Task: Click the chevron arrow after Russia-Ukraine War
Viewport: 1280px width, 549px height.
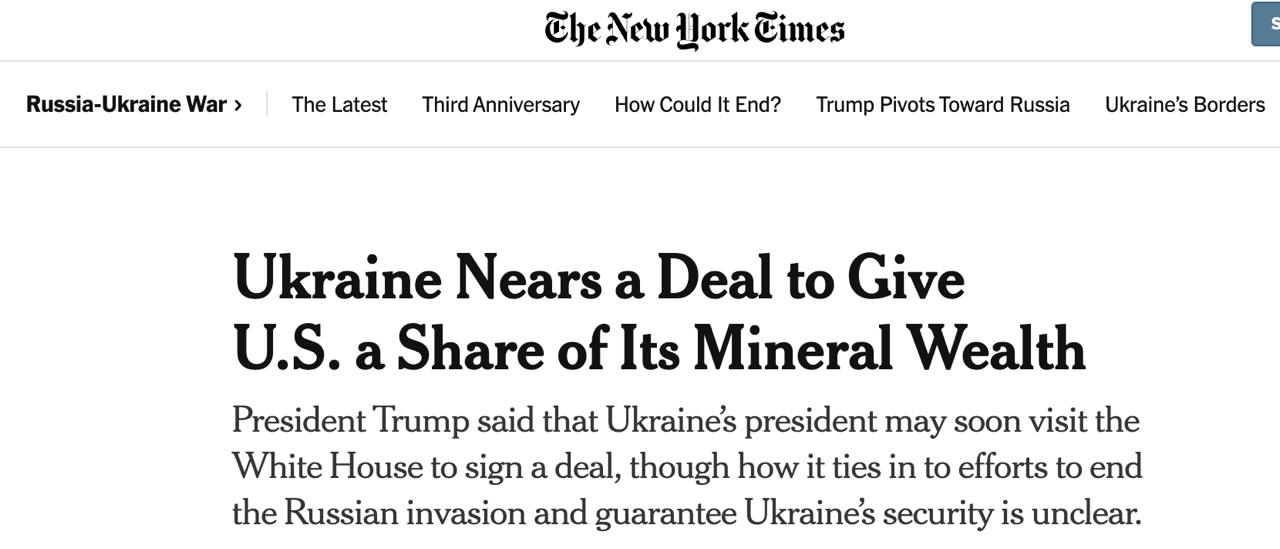Action: [x=238, y=105]
